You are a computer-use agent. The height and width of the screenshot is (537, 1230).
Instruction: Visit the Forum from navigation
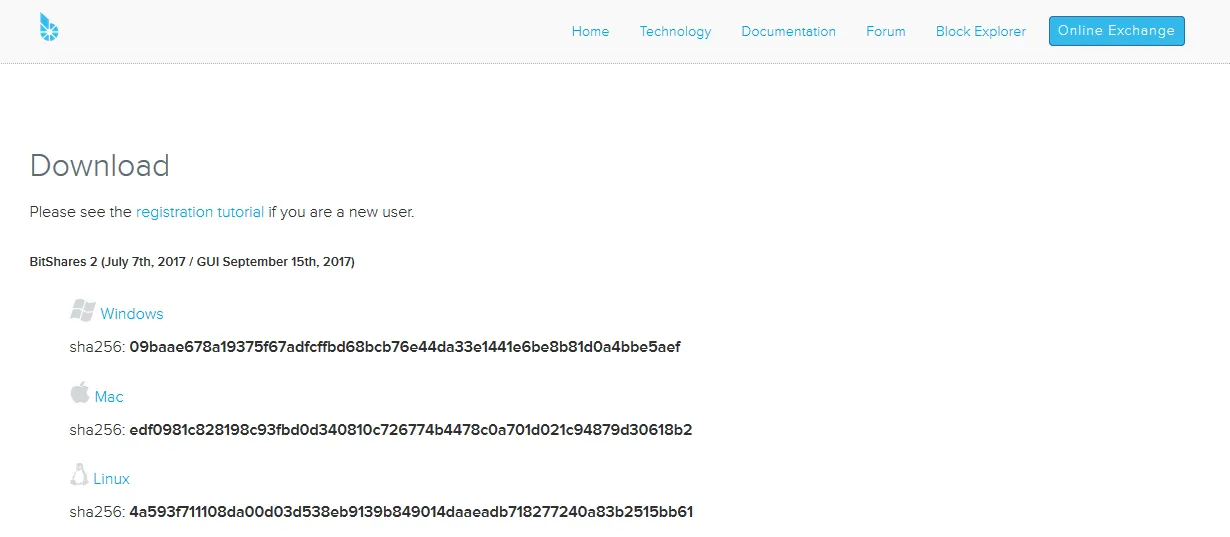pyautogui.click(x=886, y=31)
